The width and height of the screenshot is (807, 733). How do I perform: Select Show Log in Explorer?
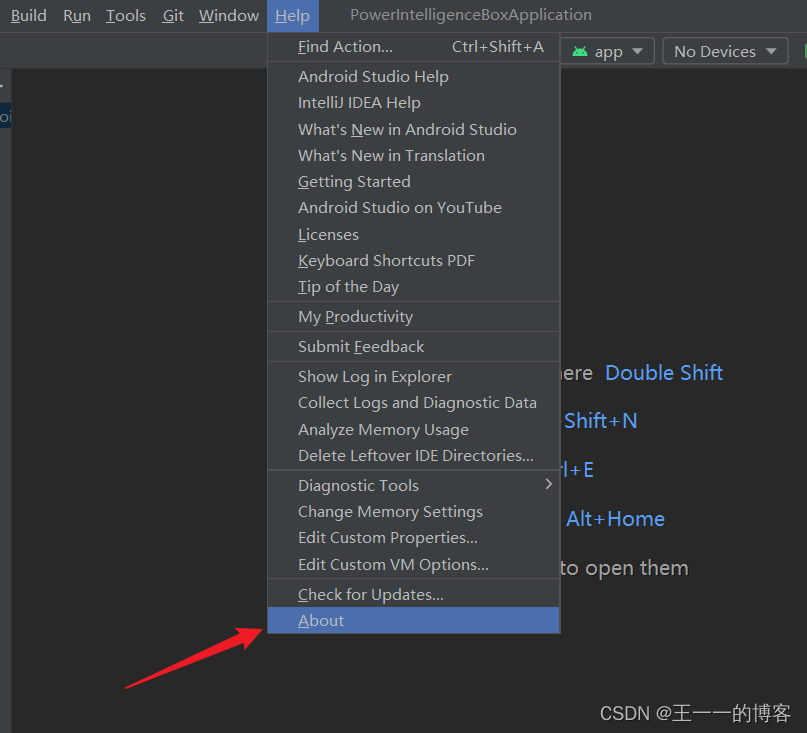coord(413,376)
